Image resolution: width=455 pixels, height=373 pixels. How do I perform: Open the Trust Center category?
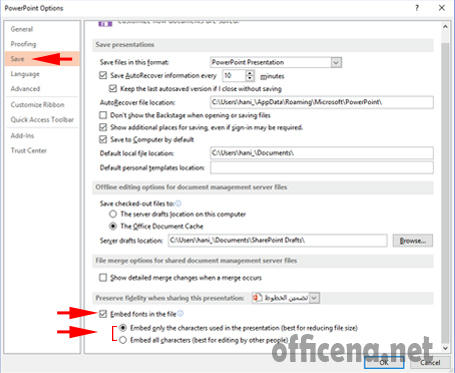point(29,150)
